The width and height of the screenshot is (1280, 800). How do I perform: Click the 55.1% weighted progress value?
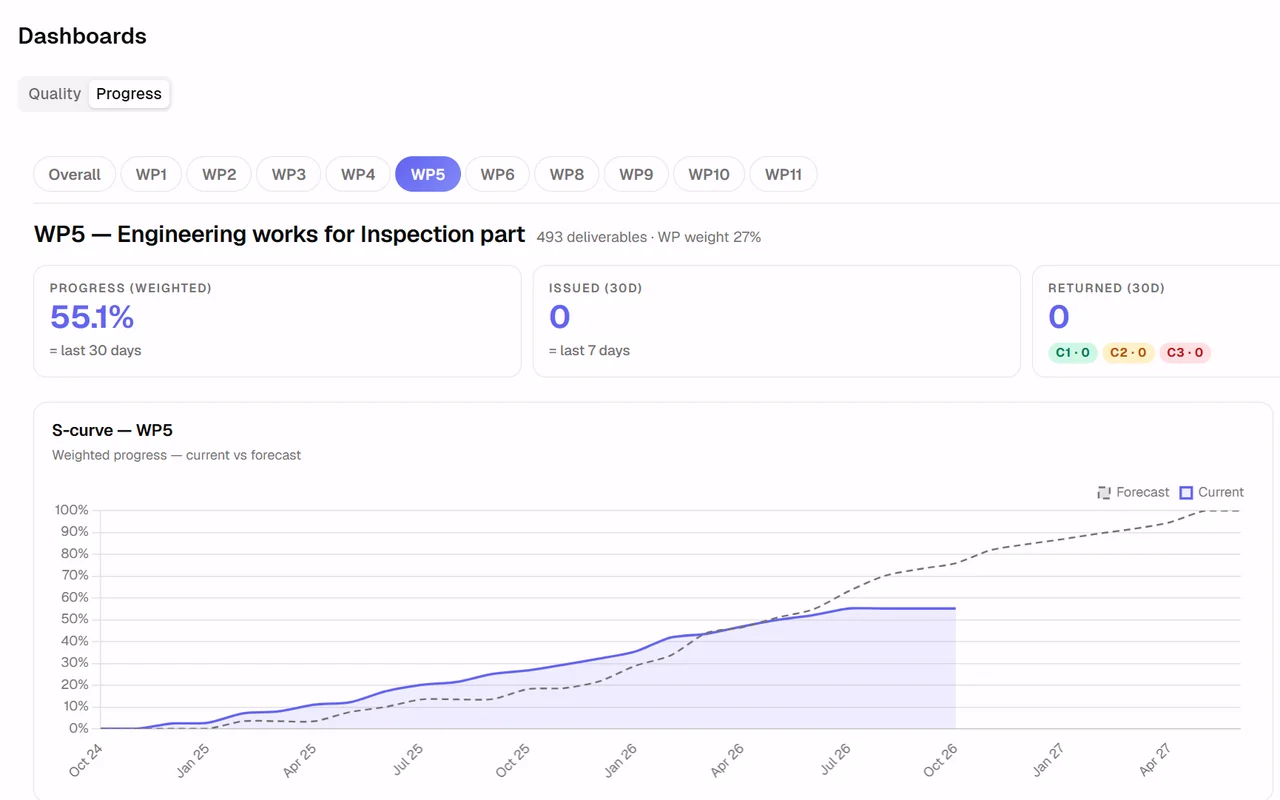(92, 317)
